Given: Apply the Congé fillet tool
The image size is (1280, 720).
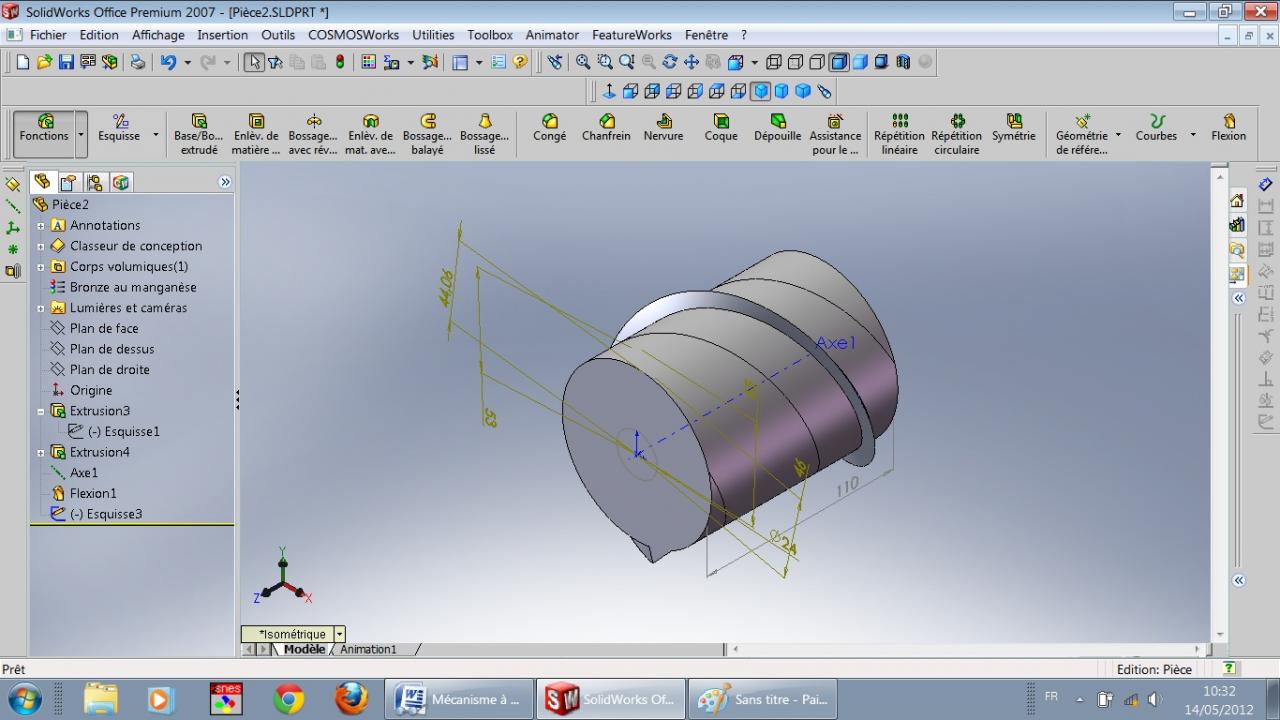Looking at the screenshot, I should coord(549,128).
